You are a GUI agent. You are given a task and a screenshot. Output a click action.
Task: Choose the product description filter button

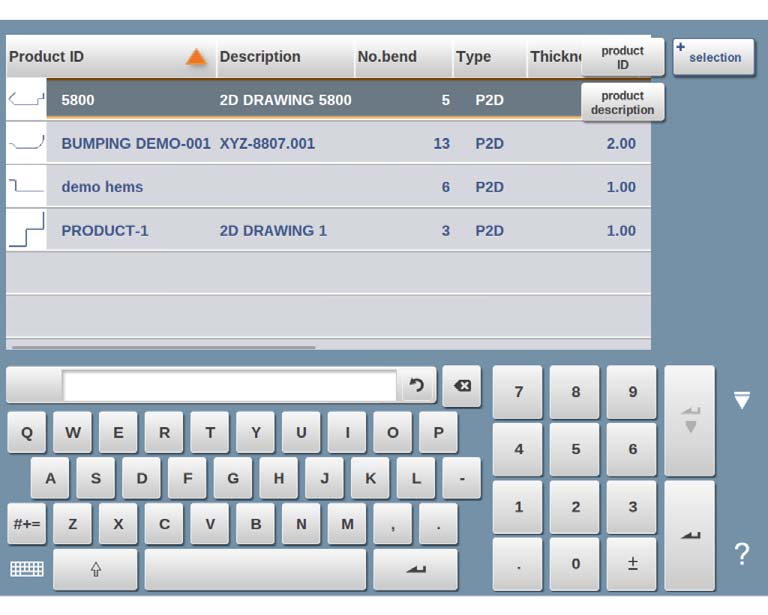pyautogui.click(x=623, y=102)
